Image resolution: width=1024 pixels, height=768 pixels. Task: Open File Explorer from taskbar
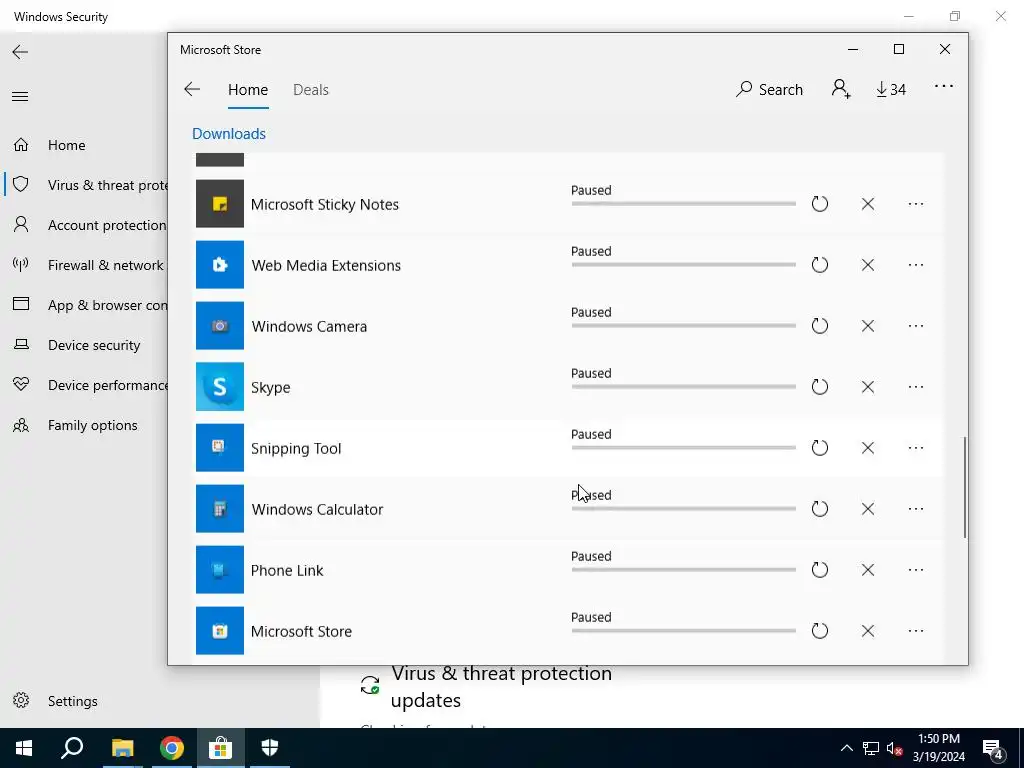pyautogui.click(x=122, y=748)
